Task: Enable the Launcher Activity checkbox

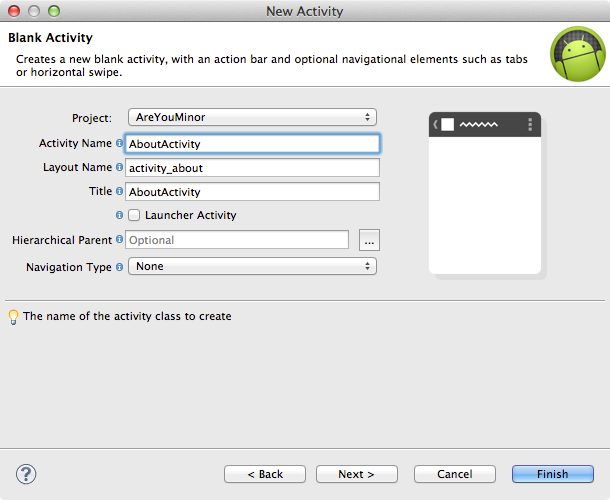Action: point(134,215)
